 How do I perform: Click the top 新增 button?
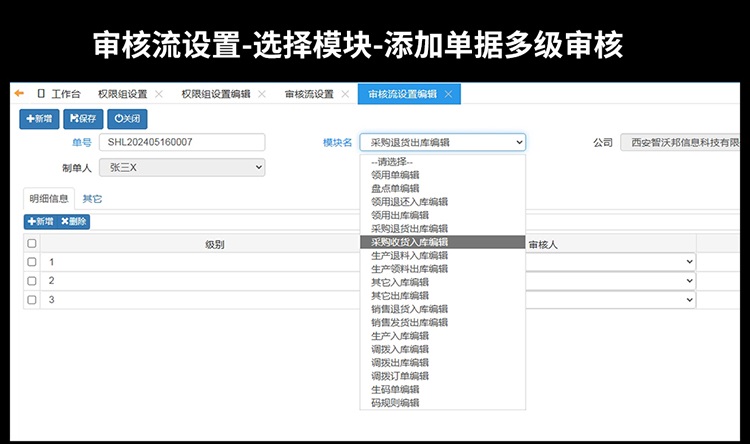coord(39,119)
